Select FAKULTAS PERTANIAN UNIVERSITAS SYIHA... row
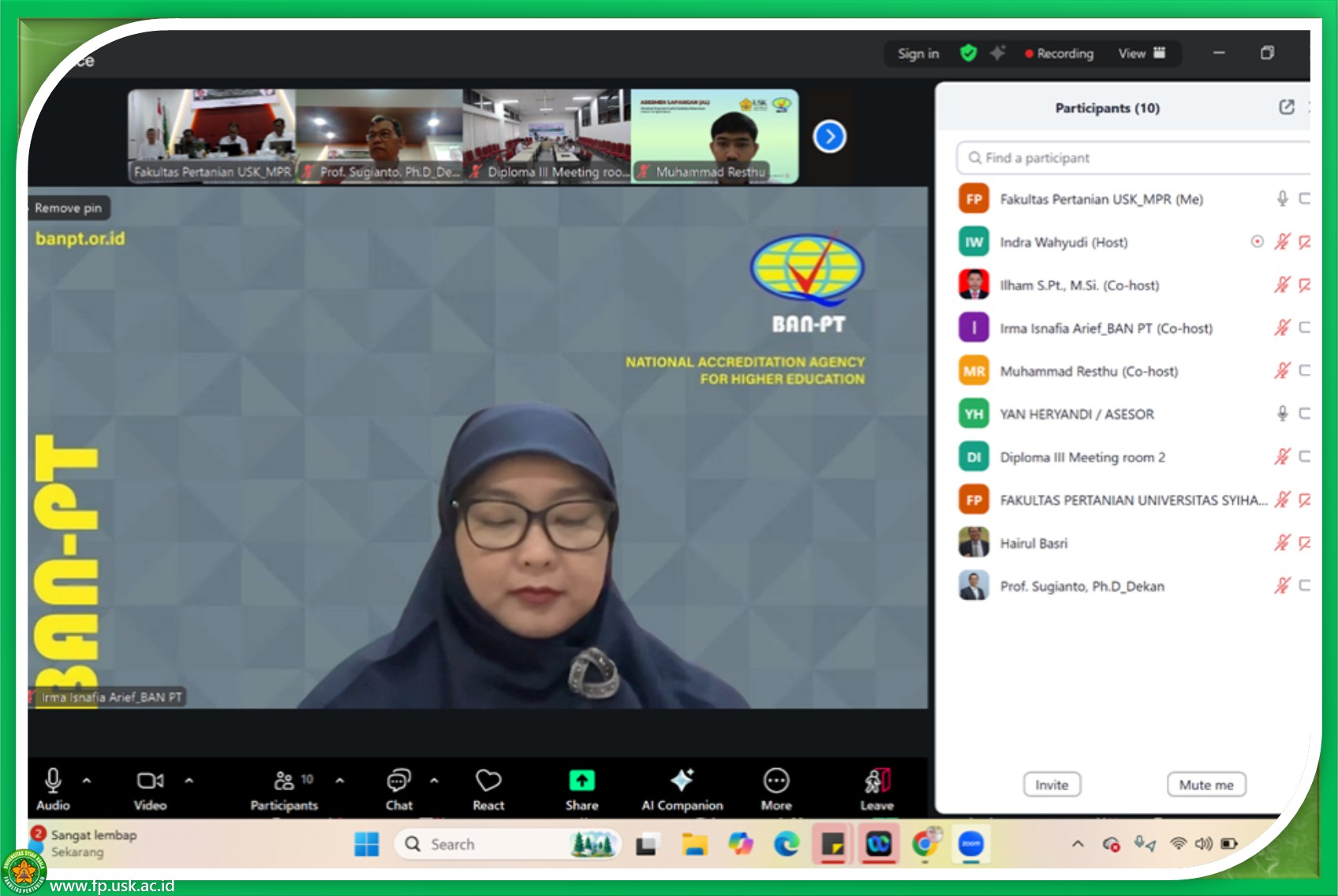This screenshot has height=896, width=1338. (x=1134, y=500)
